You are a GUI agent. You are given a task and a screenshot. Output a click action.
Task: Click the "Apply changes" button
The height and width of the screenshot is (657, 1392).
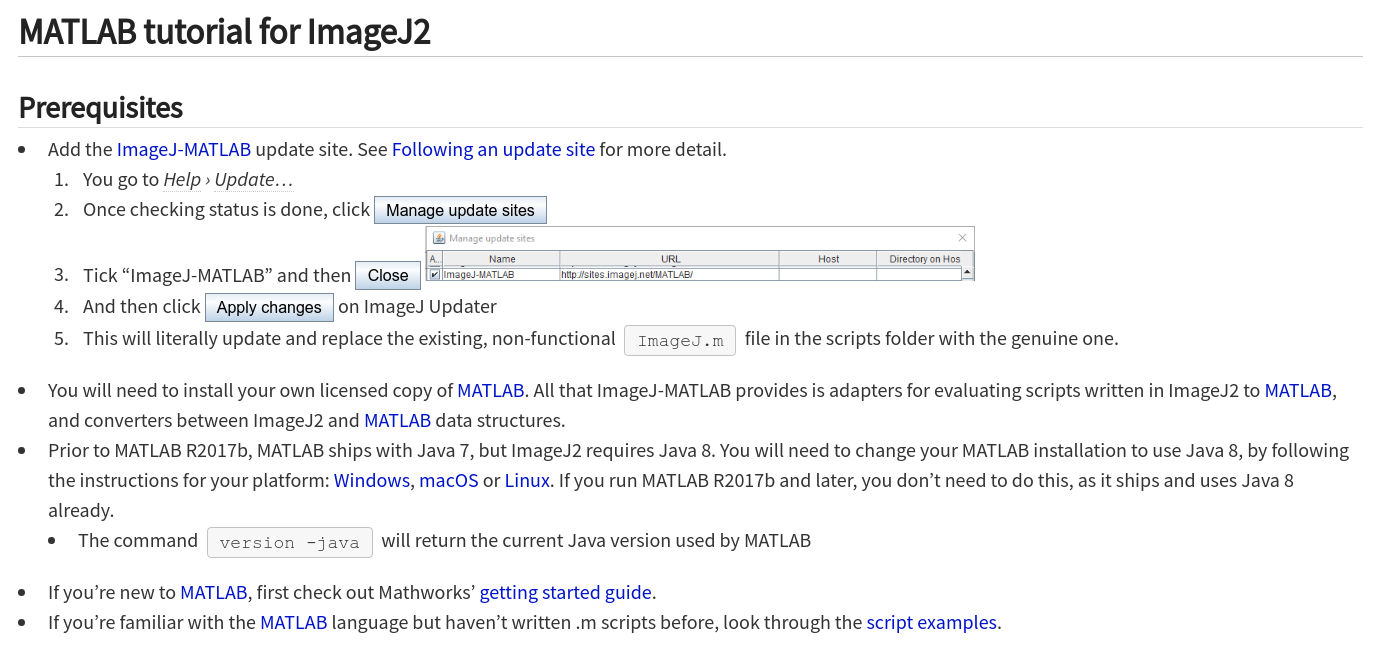pos(269,307)
